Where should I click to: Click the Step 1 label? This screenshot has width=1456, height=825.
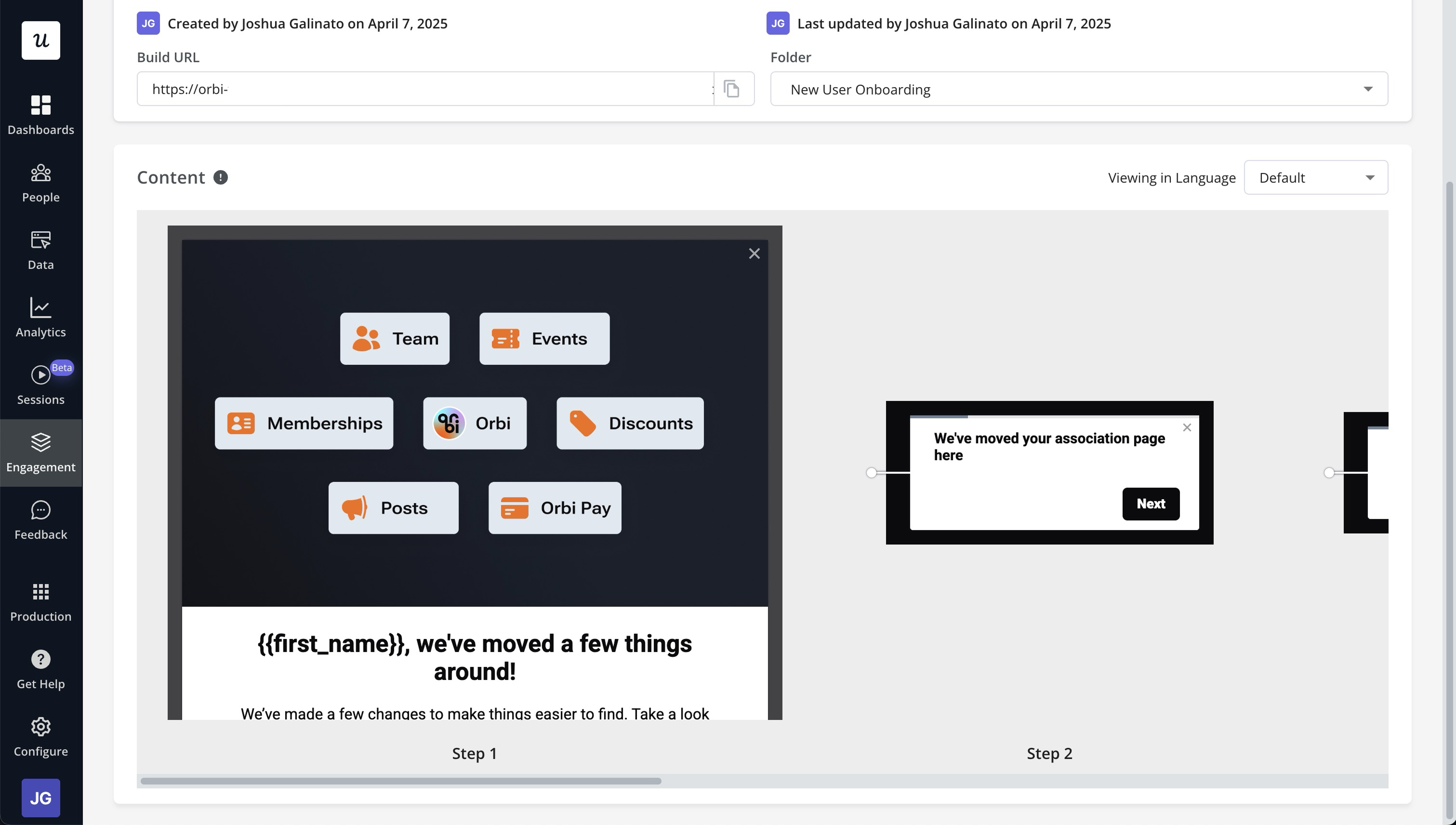[475, 753]
